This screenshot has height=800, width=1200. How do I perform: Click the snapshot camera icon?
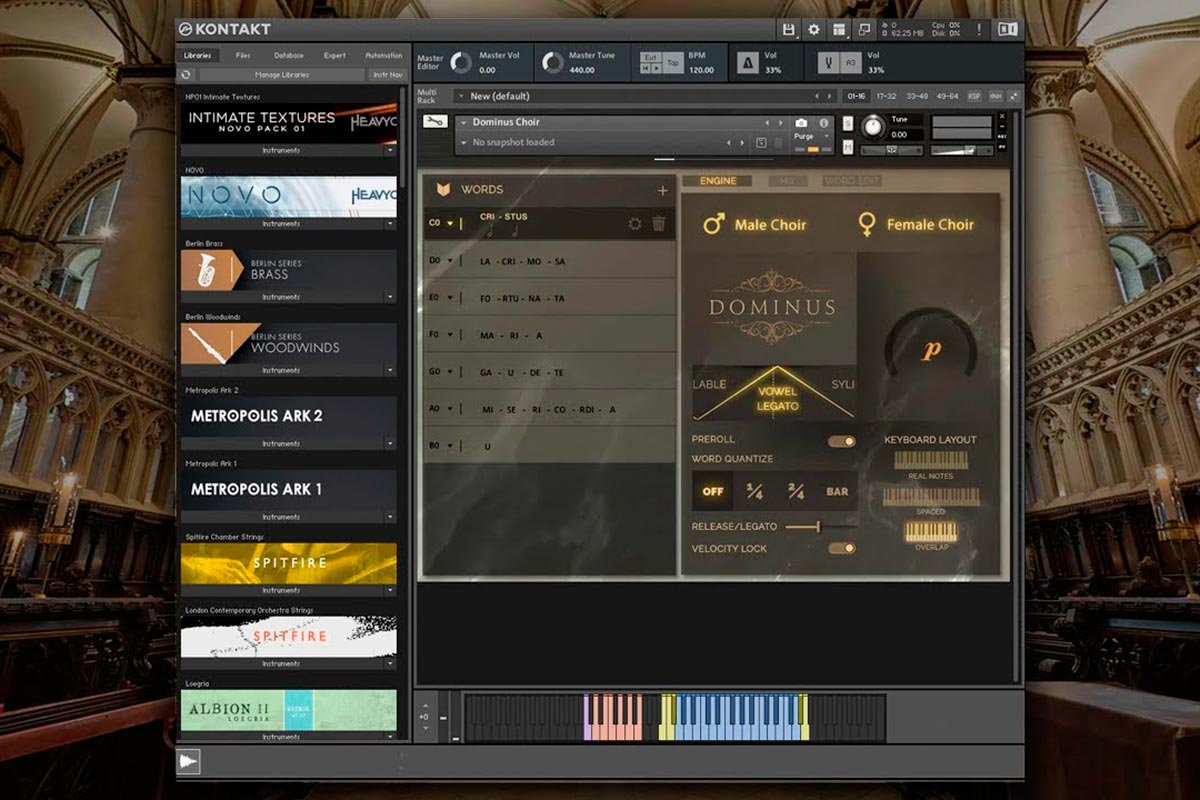801,123
